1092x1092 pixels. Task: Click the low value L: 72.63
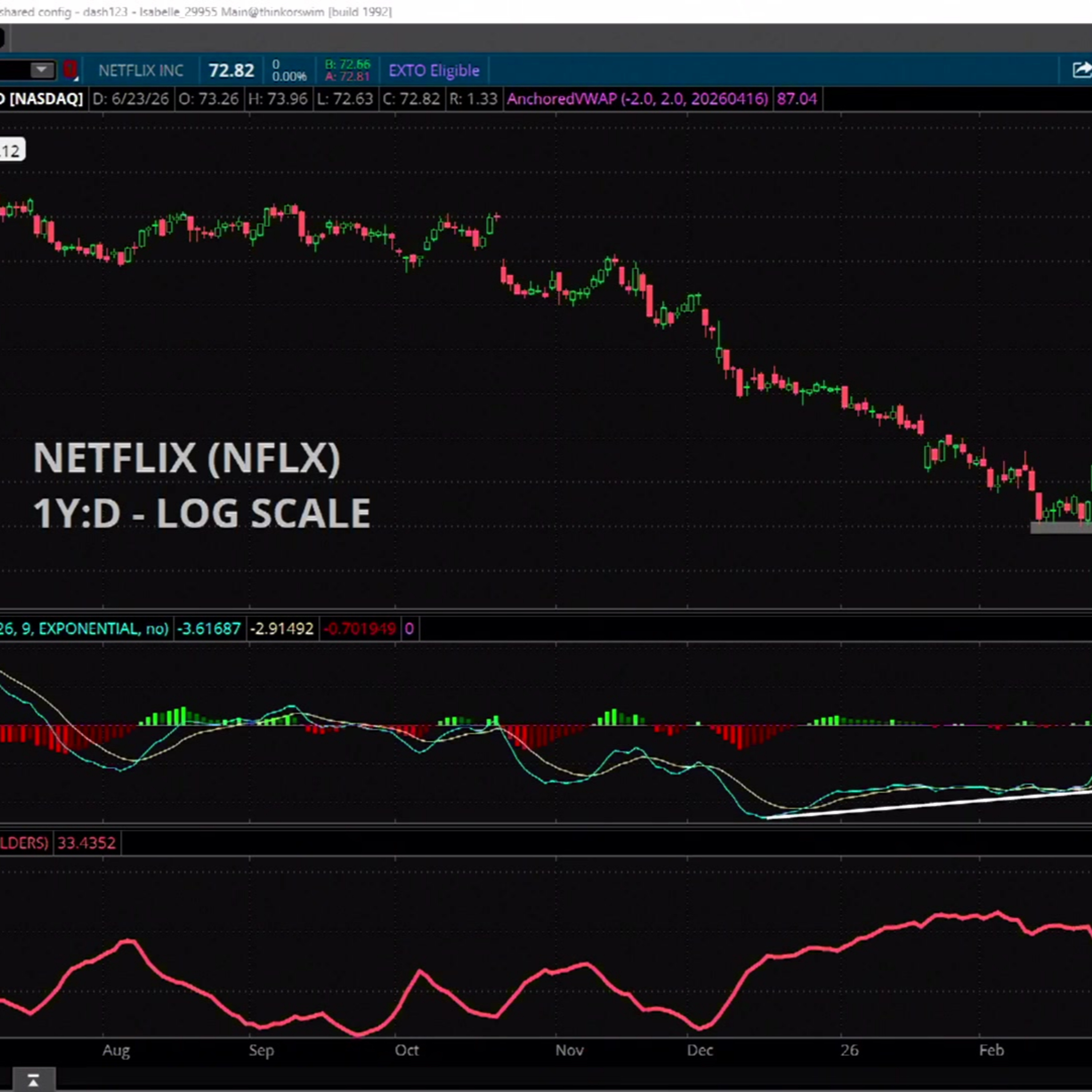click(x=345, y=99)
